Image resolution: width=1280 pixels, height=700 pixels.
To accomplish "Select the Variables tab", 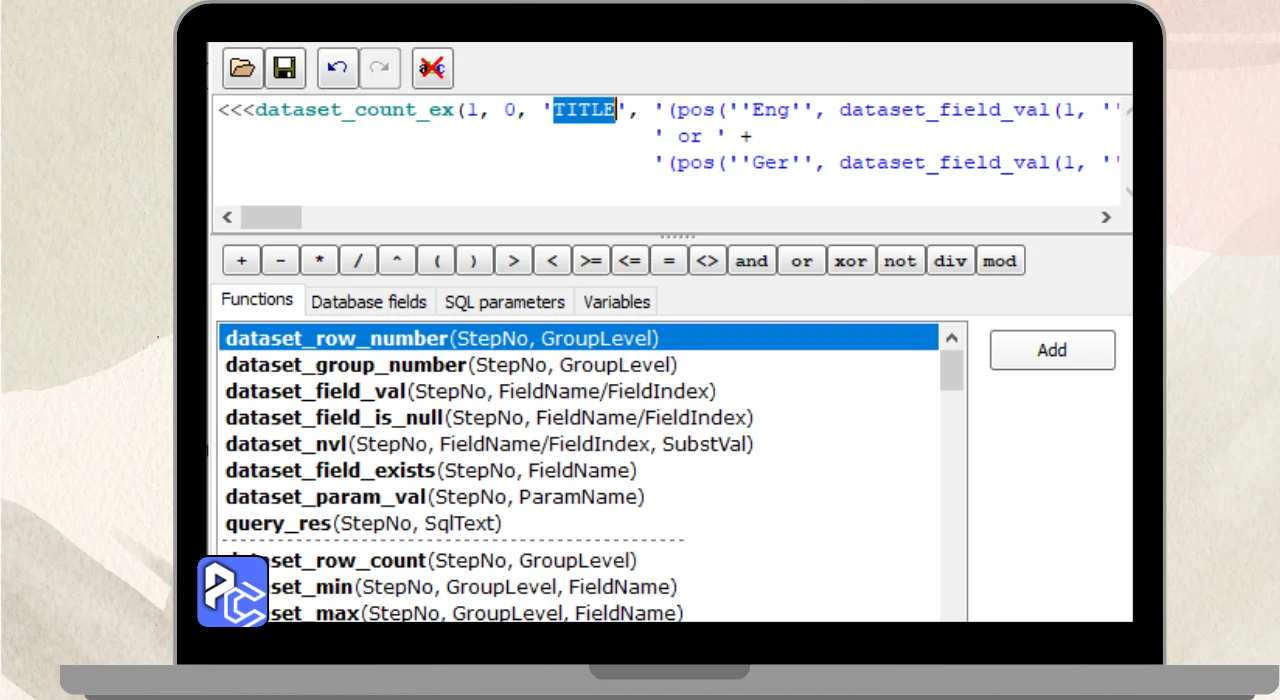I will pos(616,301).
